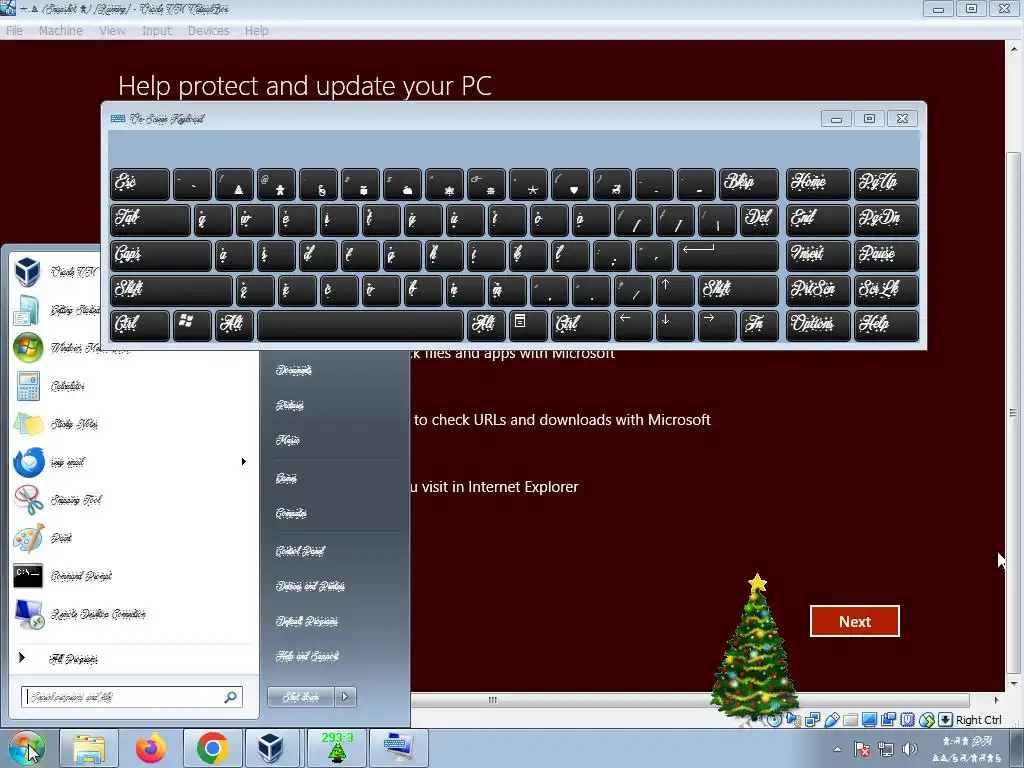Open the File menu in VirtualBox
The height and width of the screenshot is (768, 1024).
click(x=14, y=31)
